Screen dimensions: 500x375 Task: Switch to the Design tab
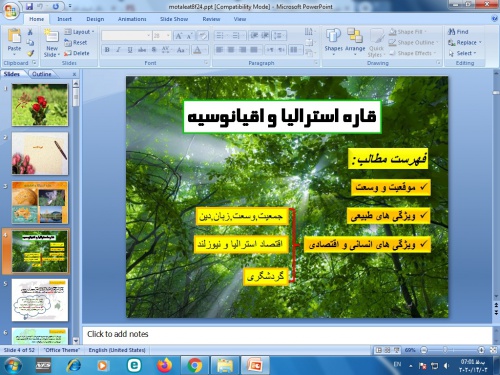coord(95,19)
